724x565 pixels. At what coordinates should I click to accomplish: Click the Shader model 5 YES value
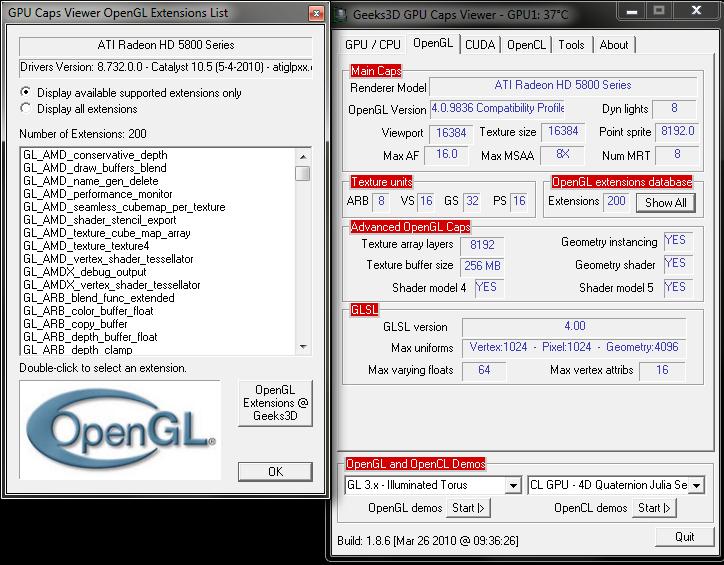(677, 287)
